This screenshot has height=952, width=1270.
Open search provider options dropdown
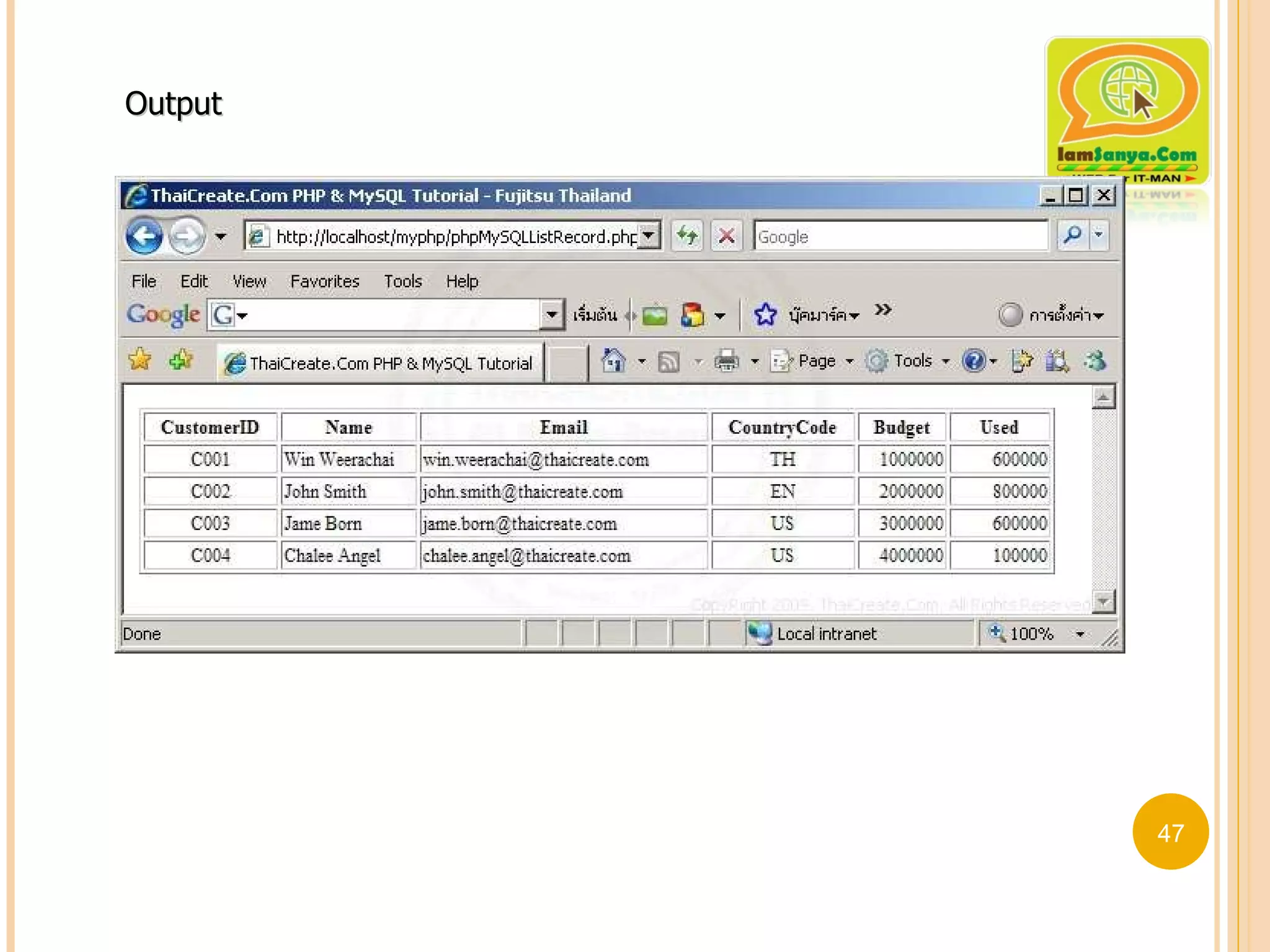click(x=1099, y=236)
